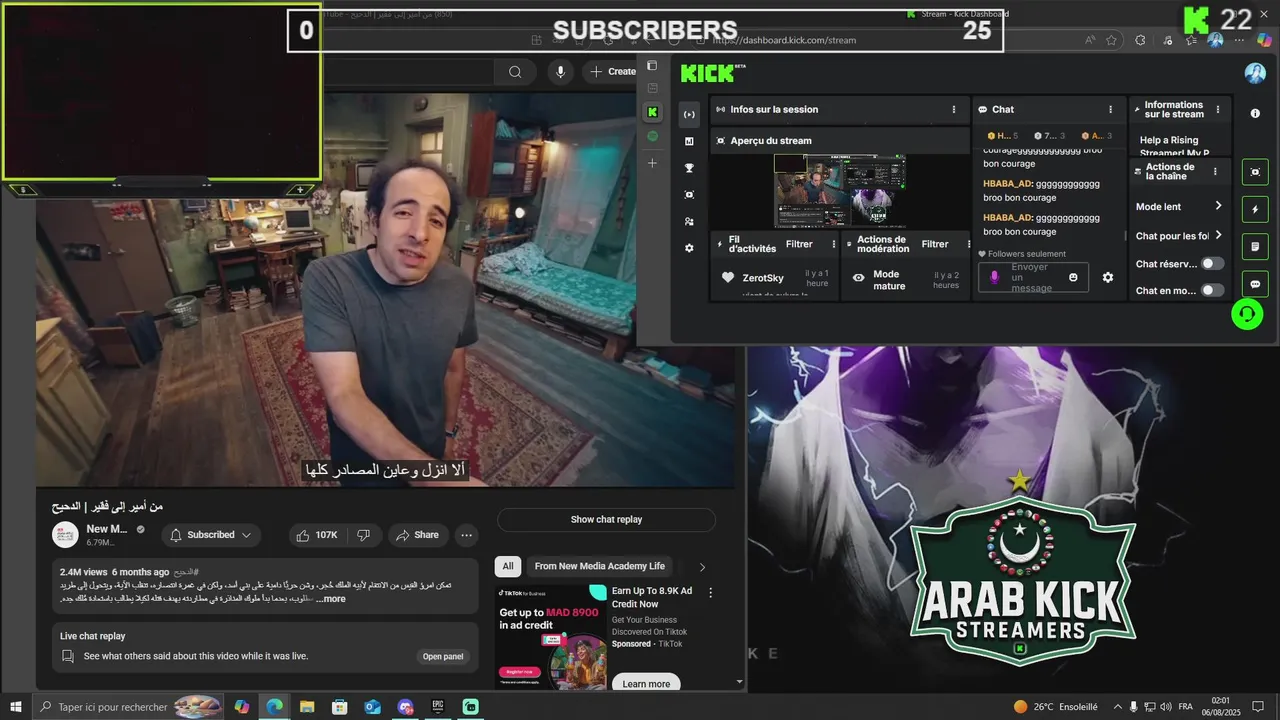Image resolution: width=1280 pixels, height=720 pixels.
Task: Toggle the Chat en mode switch
Action: click(1212, 290)
